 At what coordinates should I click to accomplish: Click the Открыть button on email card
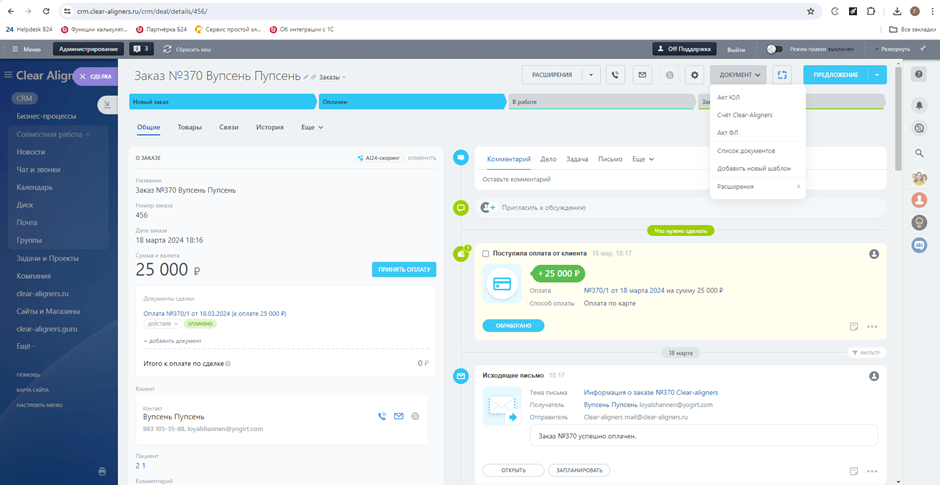[513, 470]
